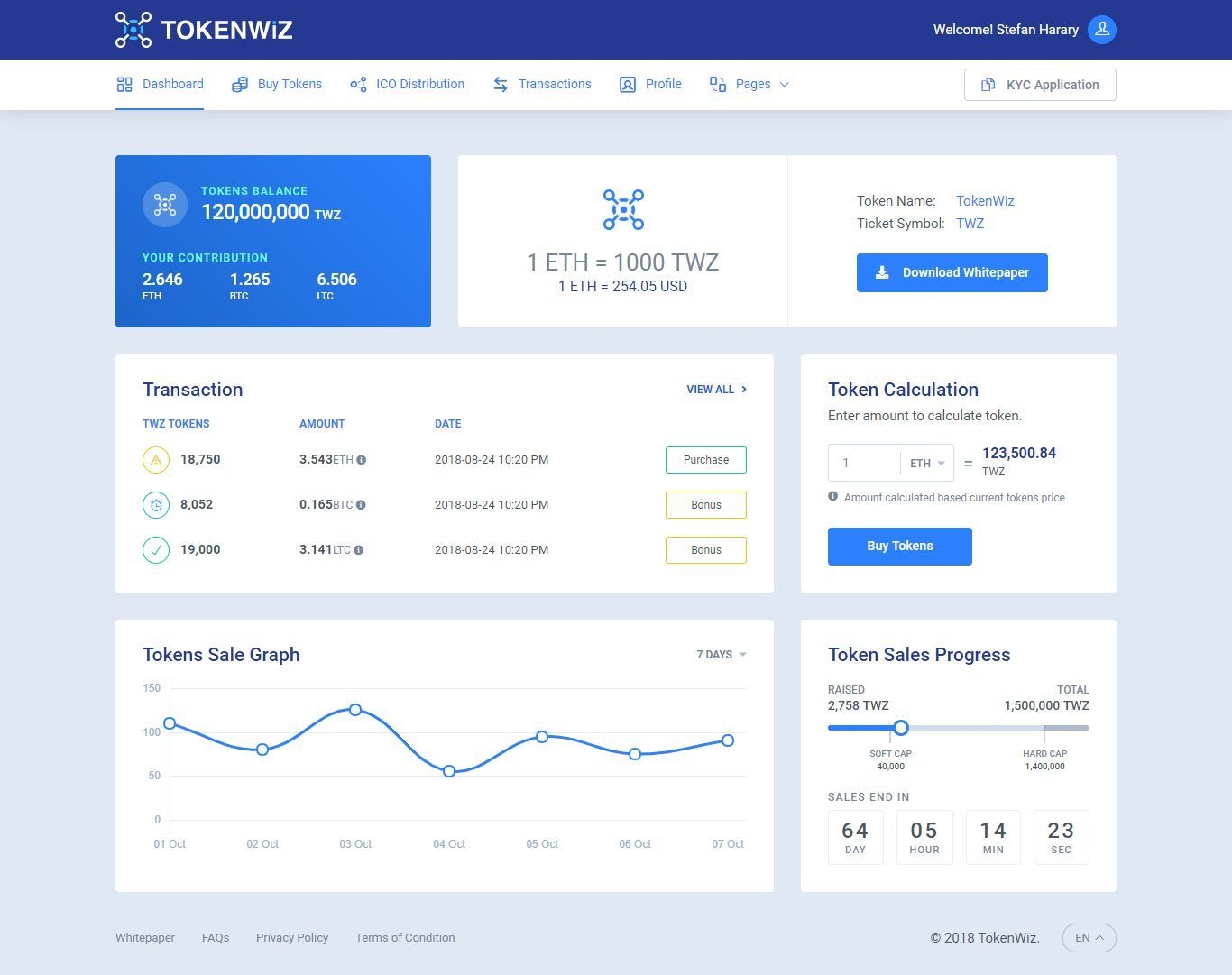Screen dimensions: 1232x975
Task: Click the 1,500,000 TWZ total value
Action: [x=1046, y=706]
